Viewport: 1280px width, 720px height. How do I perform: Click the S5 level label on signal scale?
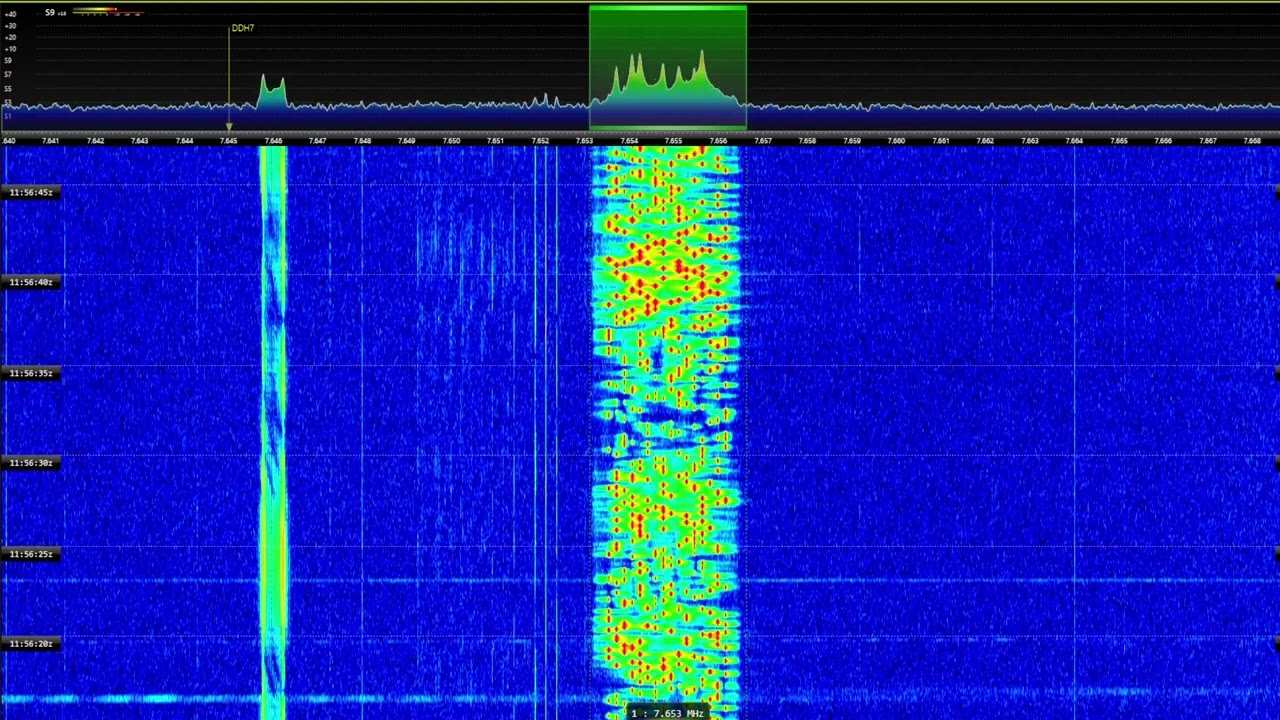(x=8, y=89)
